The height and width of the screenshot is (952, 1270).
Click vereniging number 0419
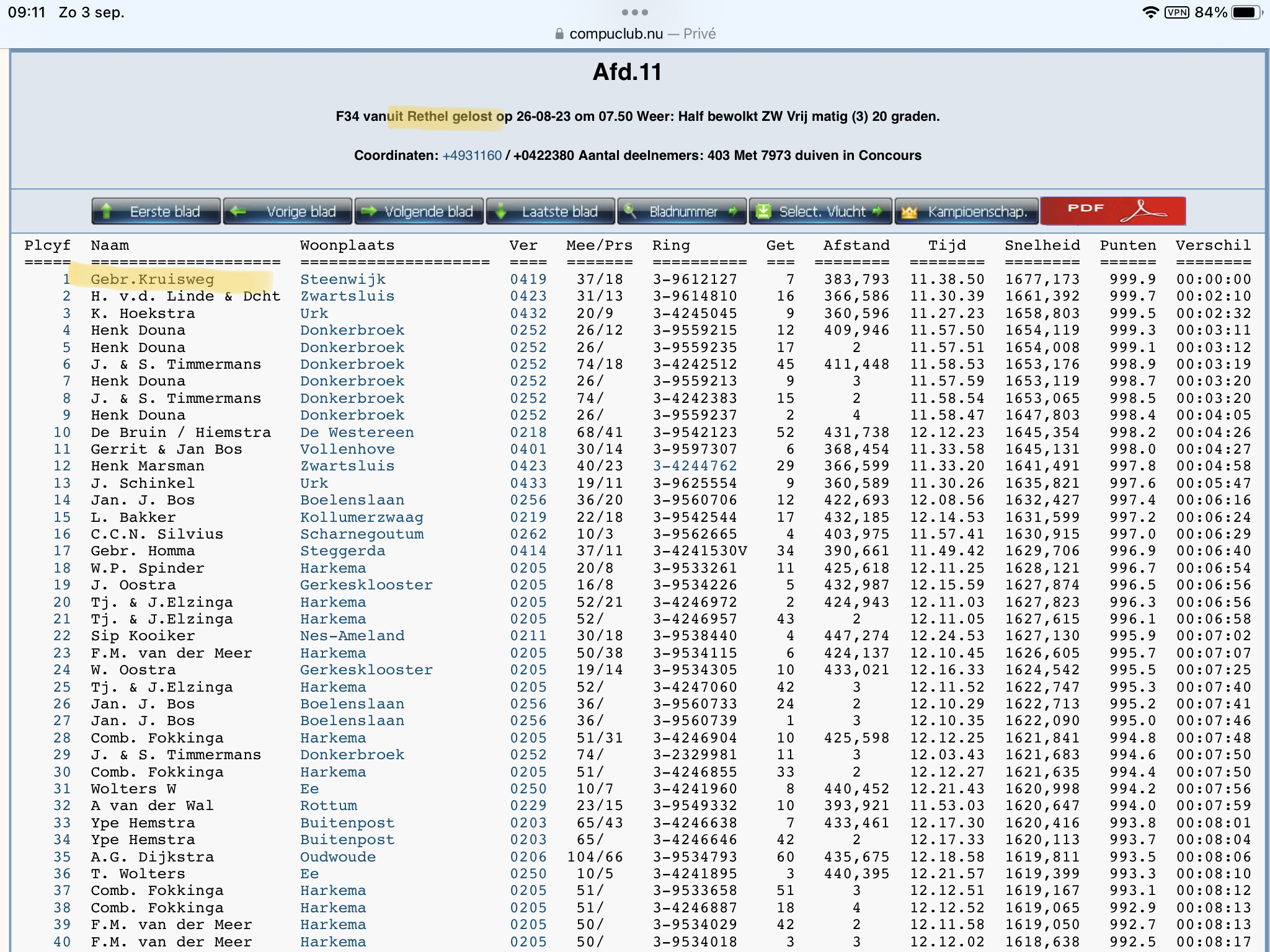pos(528,280)
